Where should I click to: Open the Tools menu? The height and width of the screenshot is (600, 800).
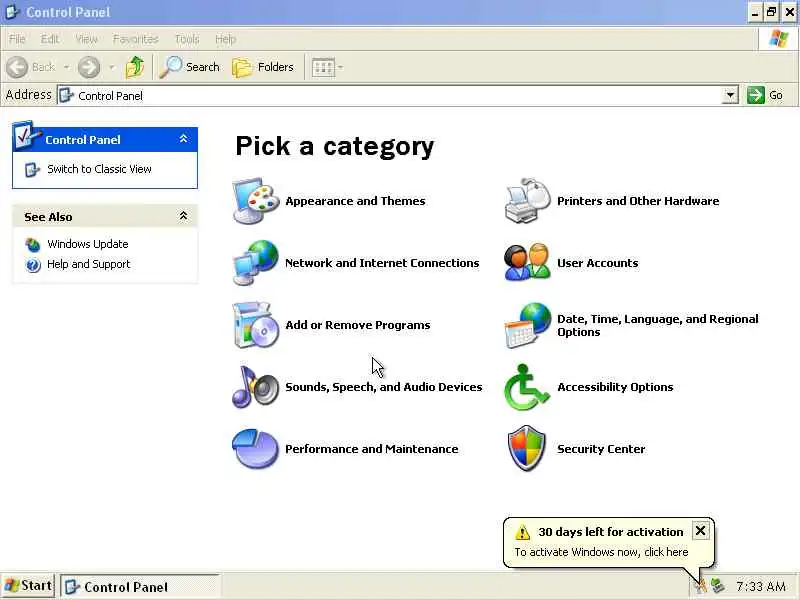187,39
